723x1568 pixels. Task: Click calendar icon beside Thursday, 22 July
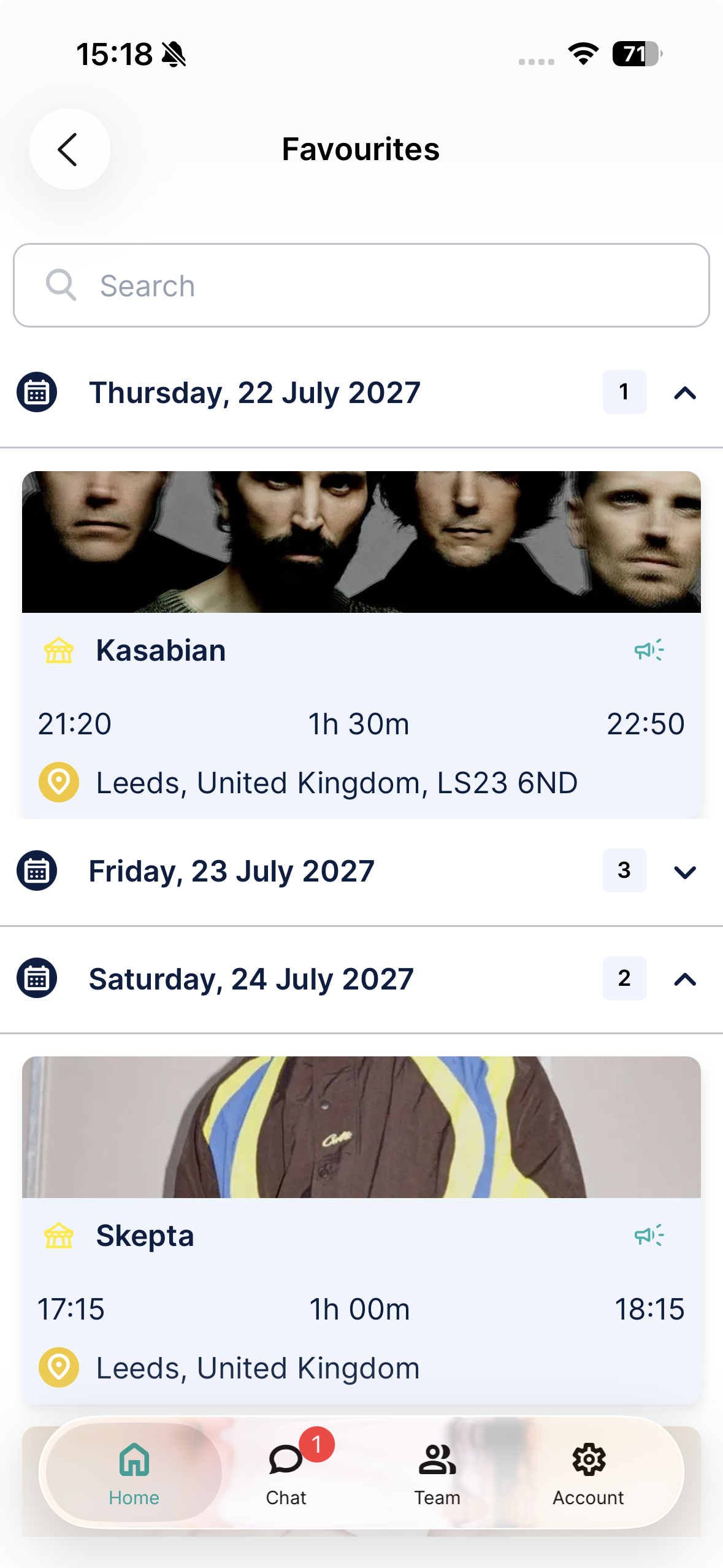pyautogui.click(x=37, y=392)
